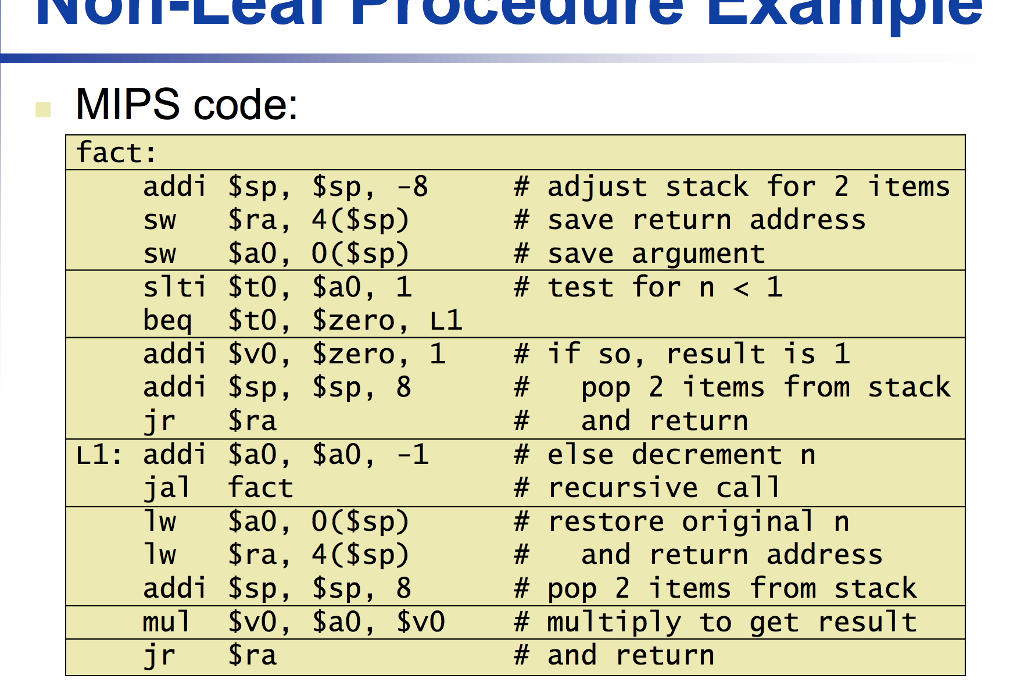Select the "jal fact" instruction

tap(218, 488)
